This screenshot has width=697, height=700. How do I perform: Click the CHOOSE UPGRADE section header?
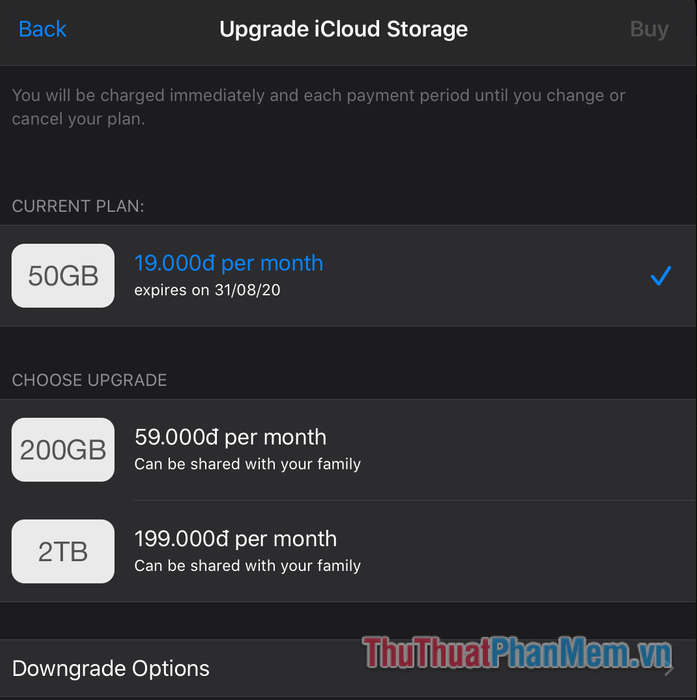click(x=89, y=380)
